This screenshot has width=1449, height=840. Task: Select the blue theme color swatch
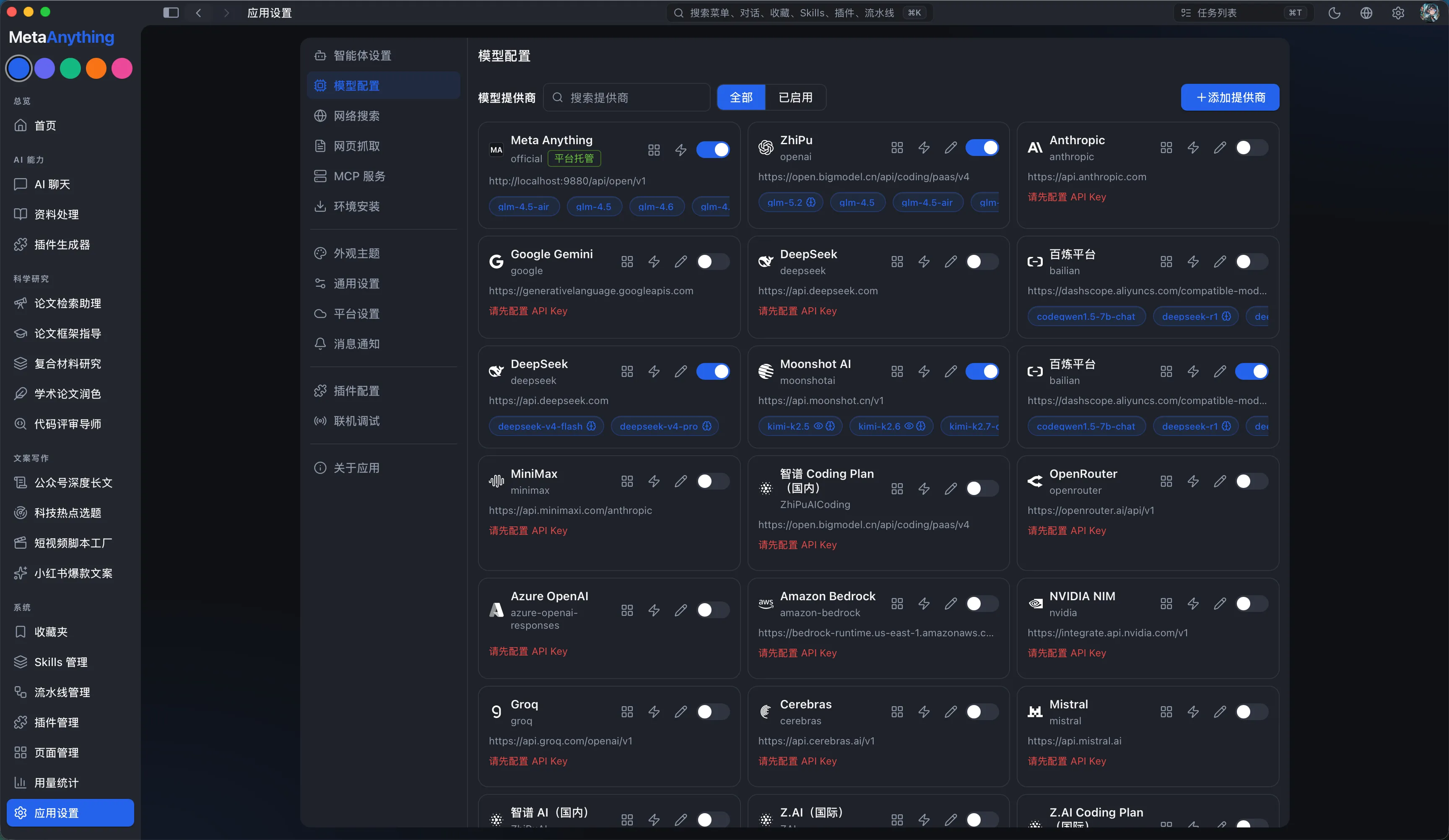(19, 68)
